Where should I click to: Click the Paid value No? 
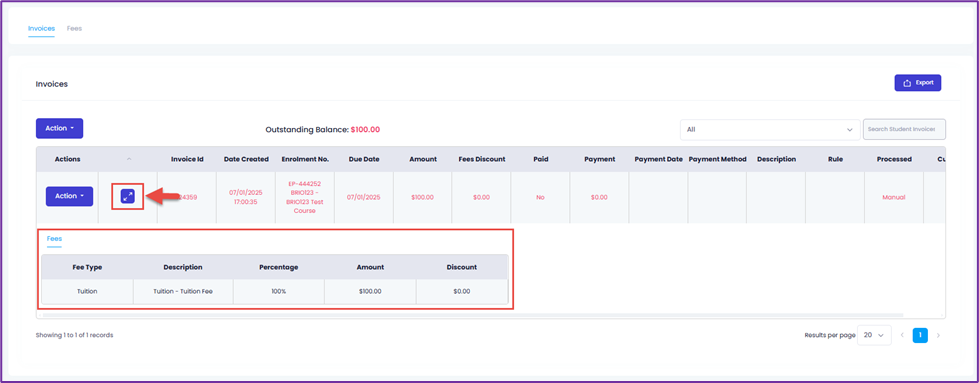[x=541, y=197]
